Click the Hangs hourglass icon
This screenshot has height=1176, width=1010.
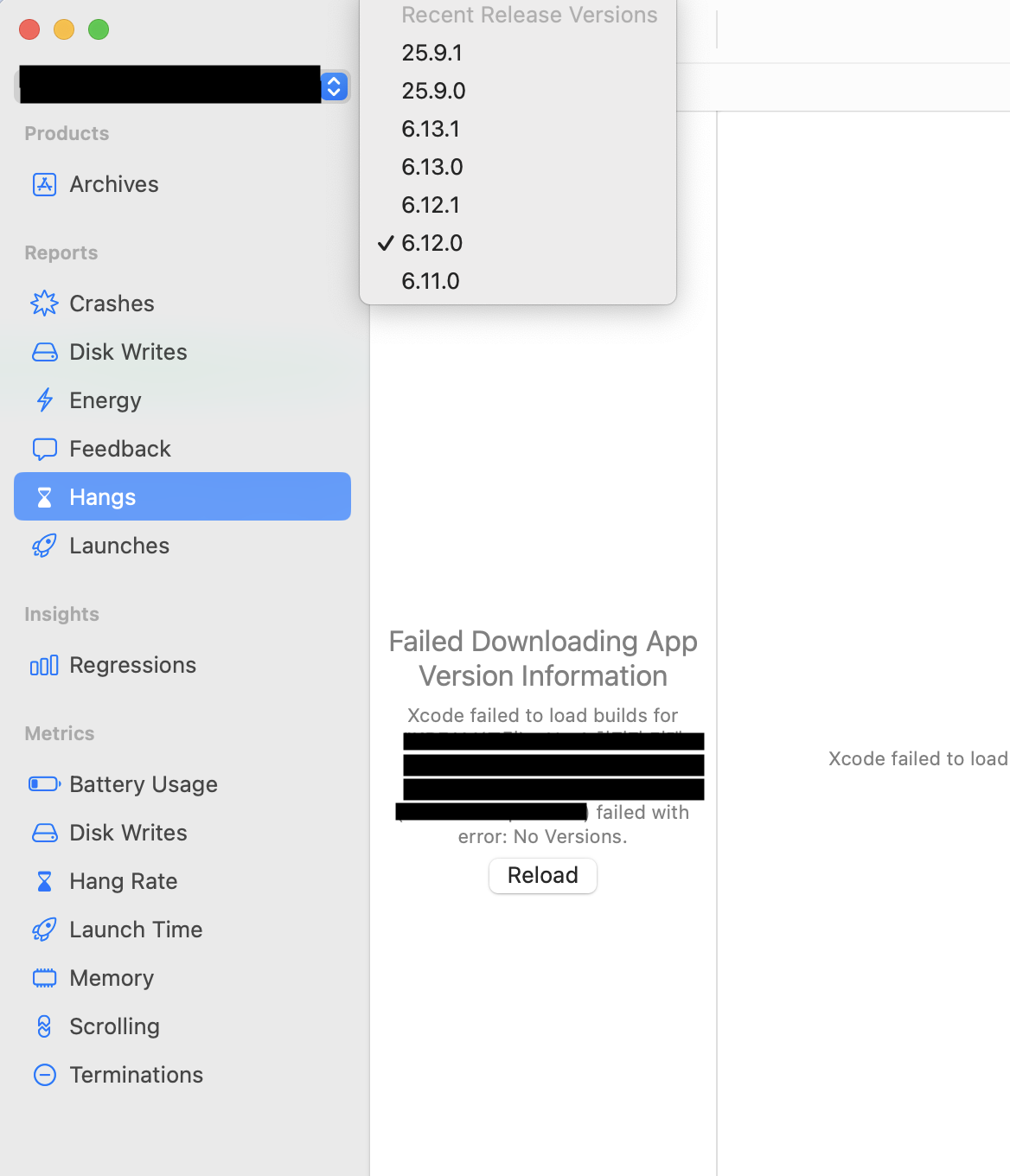pos(44,497)
